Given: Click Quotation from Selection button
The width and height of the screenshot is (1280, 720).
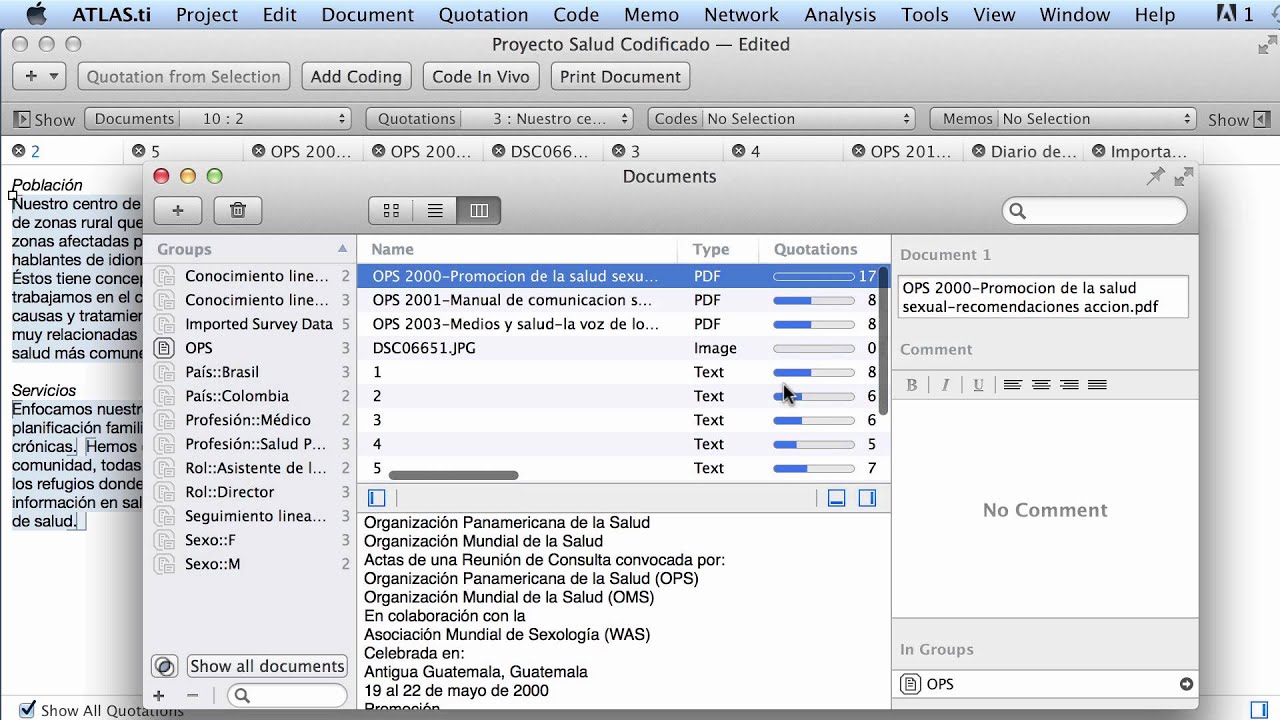Looking at the screenshot, I should pyautogui.click(x=183, y=76).
